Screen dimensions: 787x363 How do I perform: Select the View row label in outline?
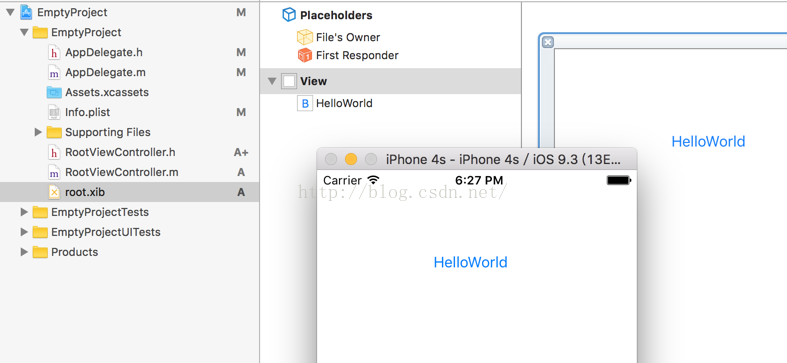314,81
